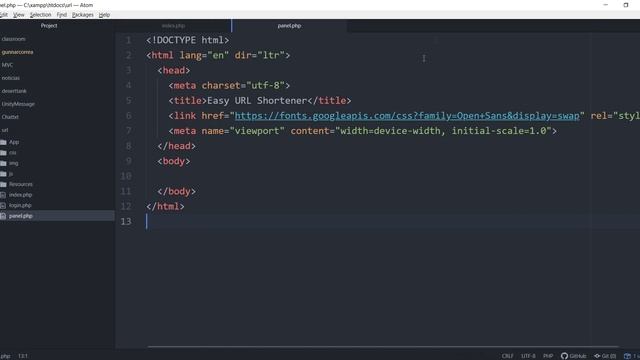Expand the Chattxt project folder
Viewport: 640px width, 360px height.
coord(10,117)
